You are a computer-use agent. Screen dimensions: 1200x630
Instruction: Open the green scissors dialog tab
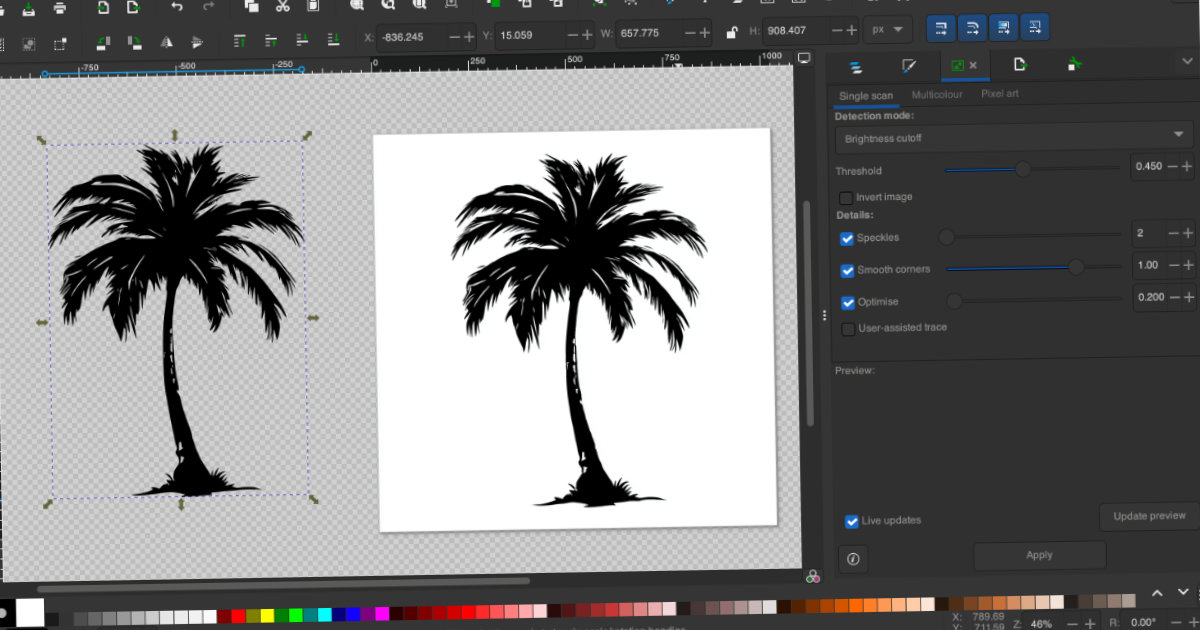pyautogui.click(x=1074, y=64)
